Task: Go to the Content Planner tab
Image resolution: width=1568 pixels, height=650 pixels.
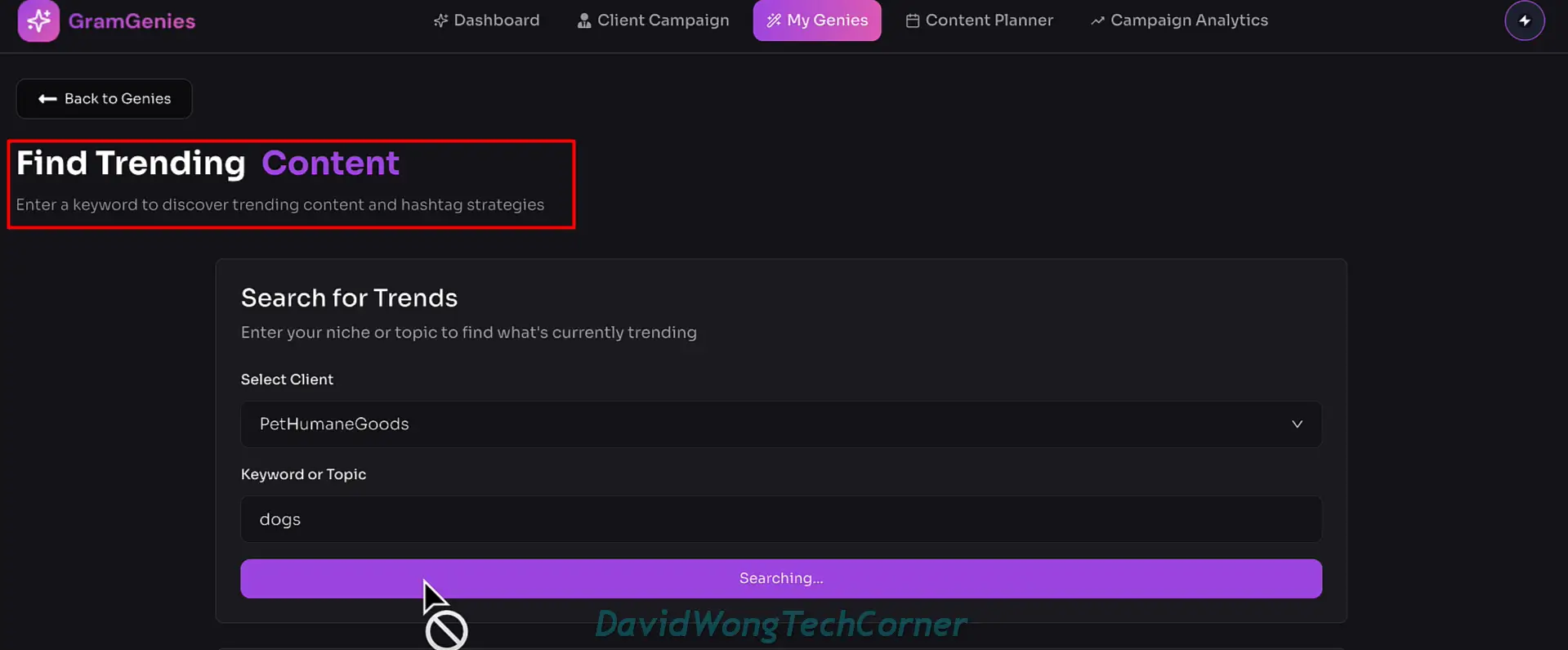Action: 979,20
